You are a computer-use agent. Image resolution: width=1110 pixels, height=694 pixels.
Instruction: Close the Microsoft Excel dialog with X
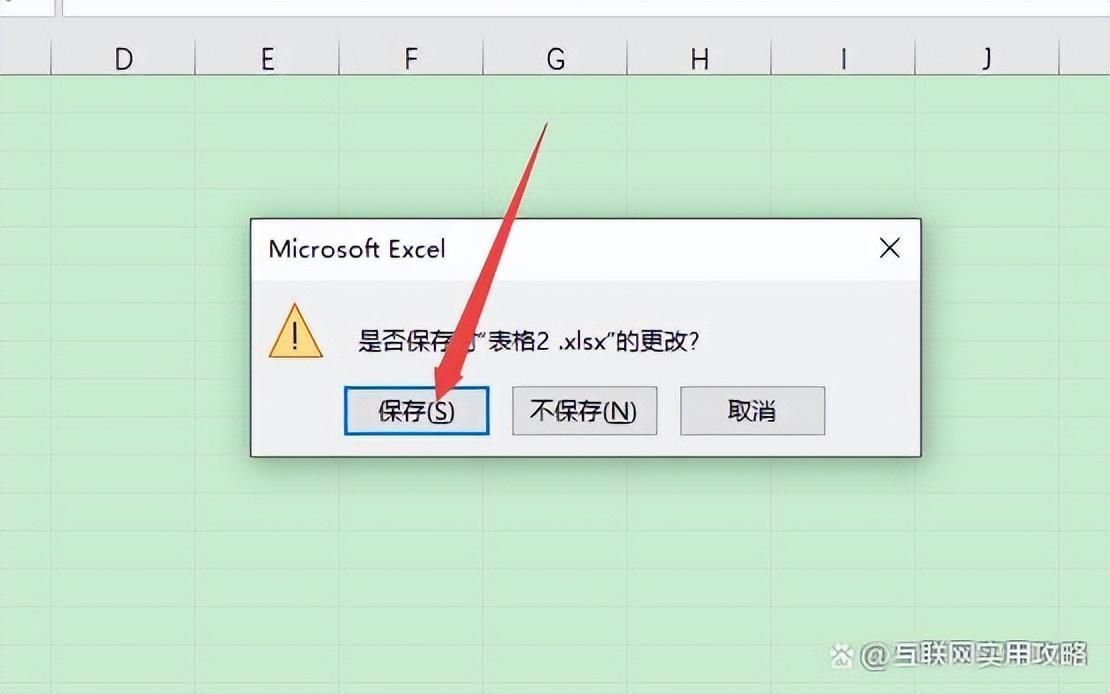click(889, 248)
